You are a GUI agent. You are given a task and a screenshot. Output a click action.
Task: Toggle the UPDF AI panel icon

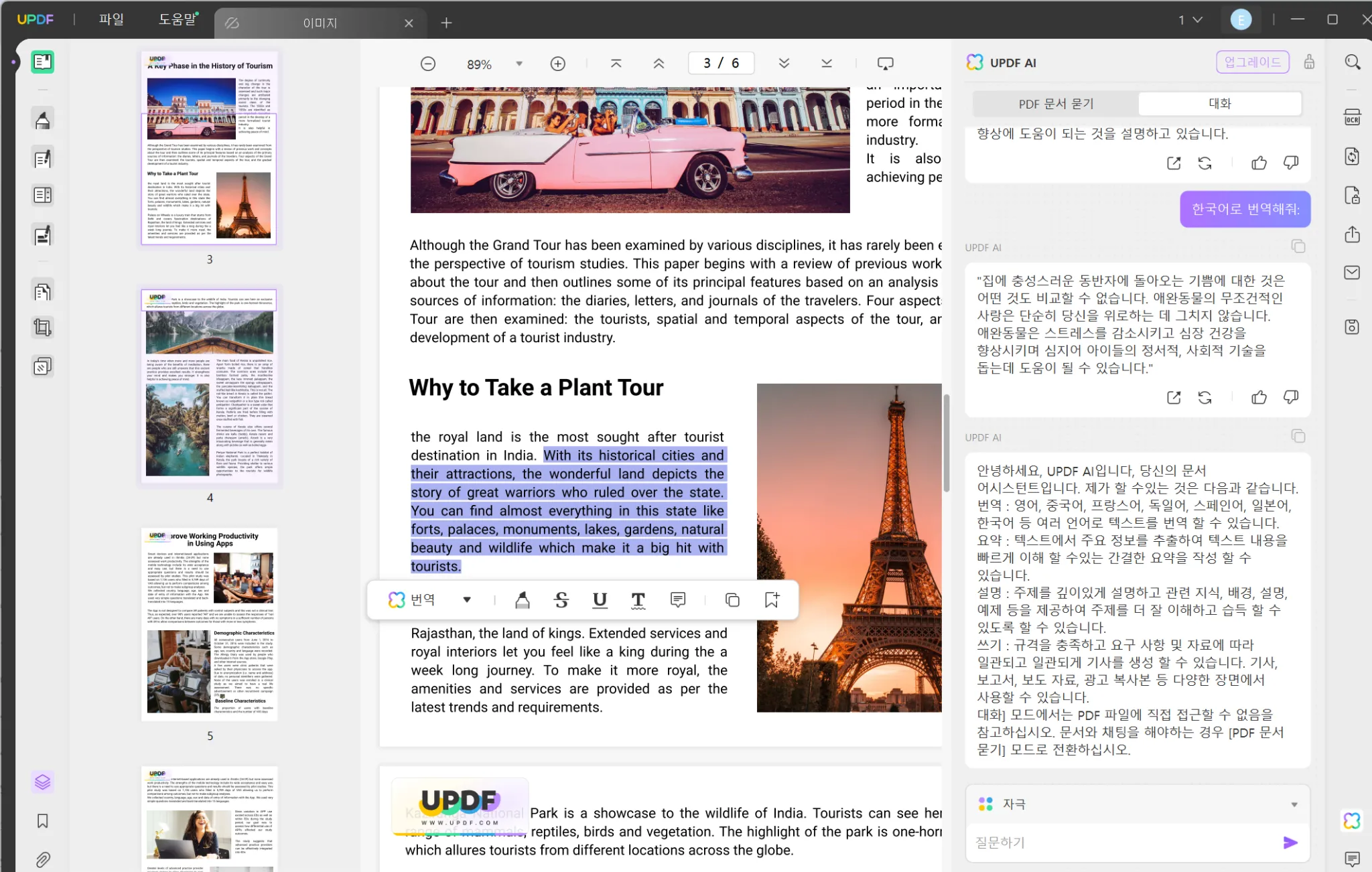(x=1353, y=820)
